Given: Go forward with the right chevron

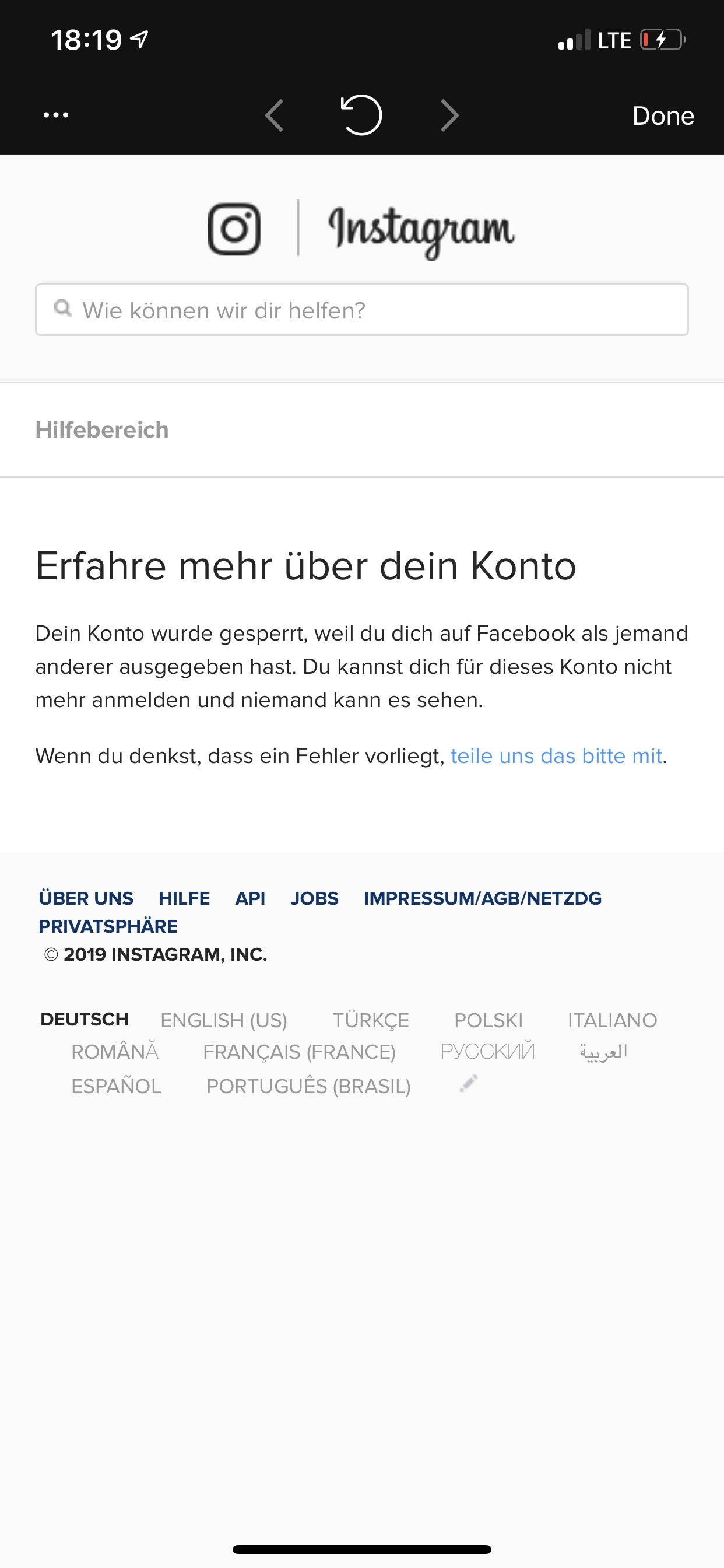Looking at the screenshot, I should [449, 115].
